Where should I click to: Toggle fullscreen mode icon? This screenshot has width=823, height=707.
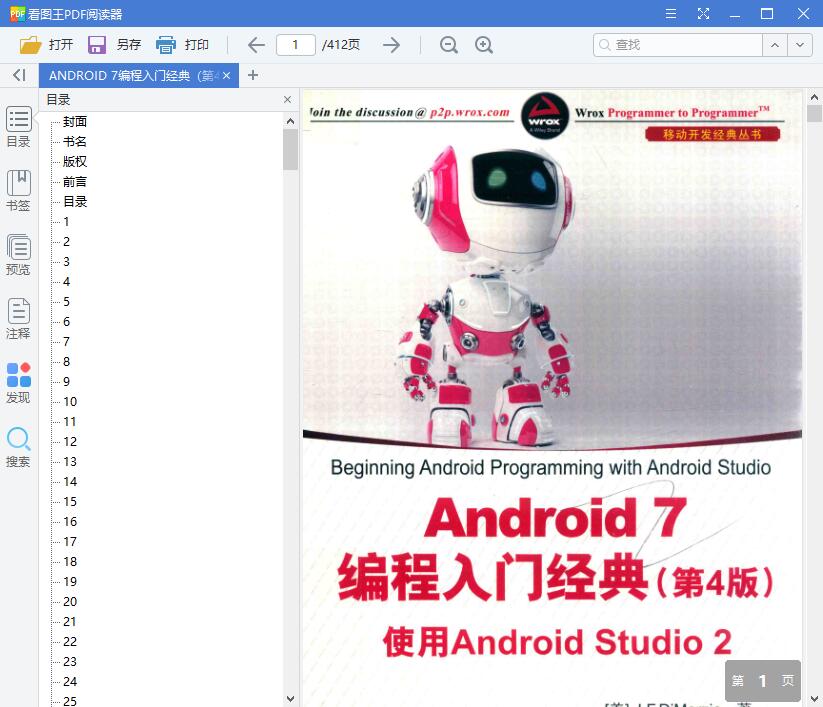(x=703, y=14)
